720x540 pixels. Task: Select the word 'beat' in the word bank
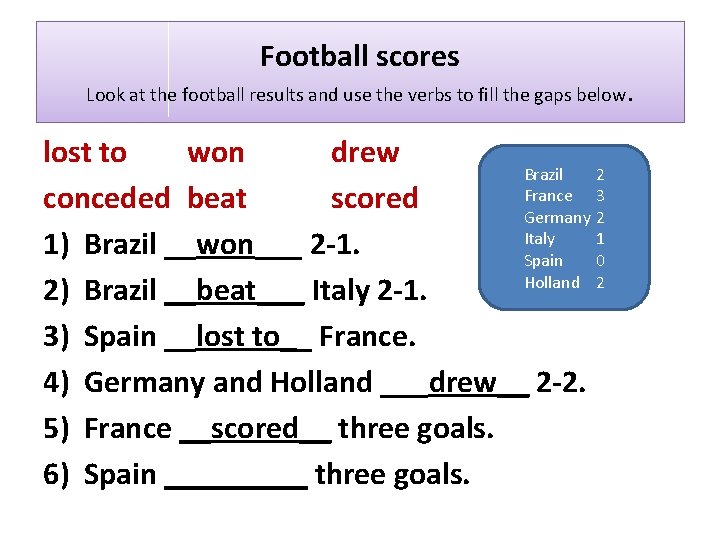(217, 198)
